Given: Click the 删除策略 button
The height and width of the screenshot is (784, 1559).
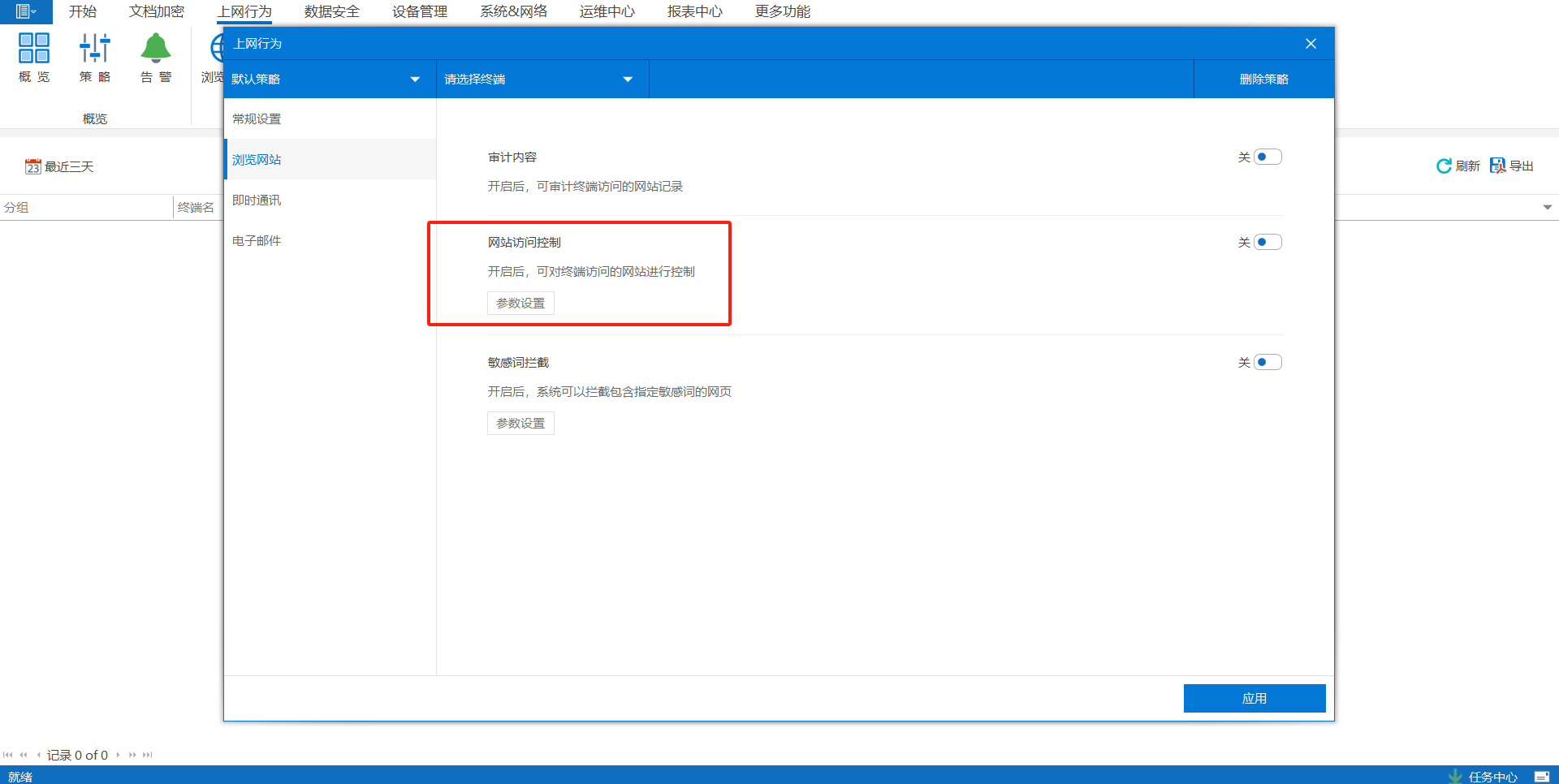Looking at the screenshot, I should (x=1263, y=80).
